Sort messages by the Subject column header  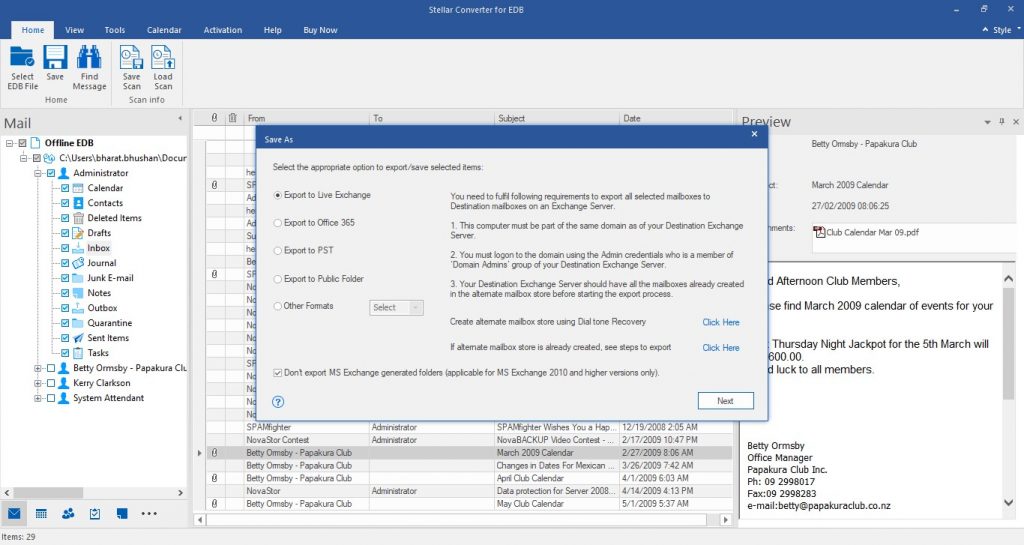[556, 118]
